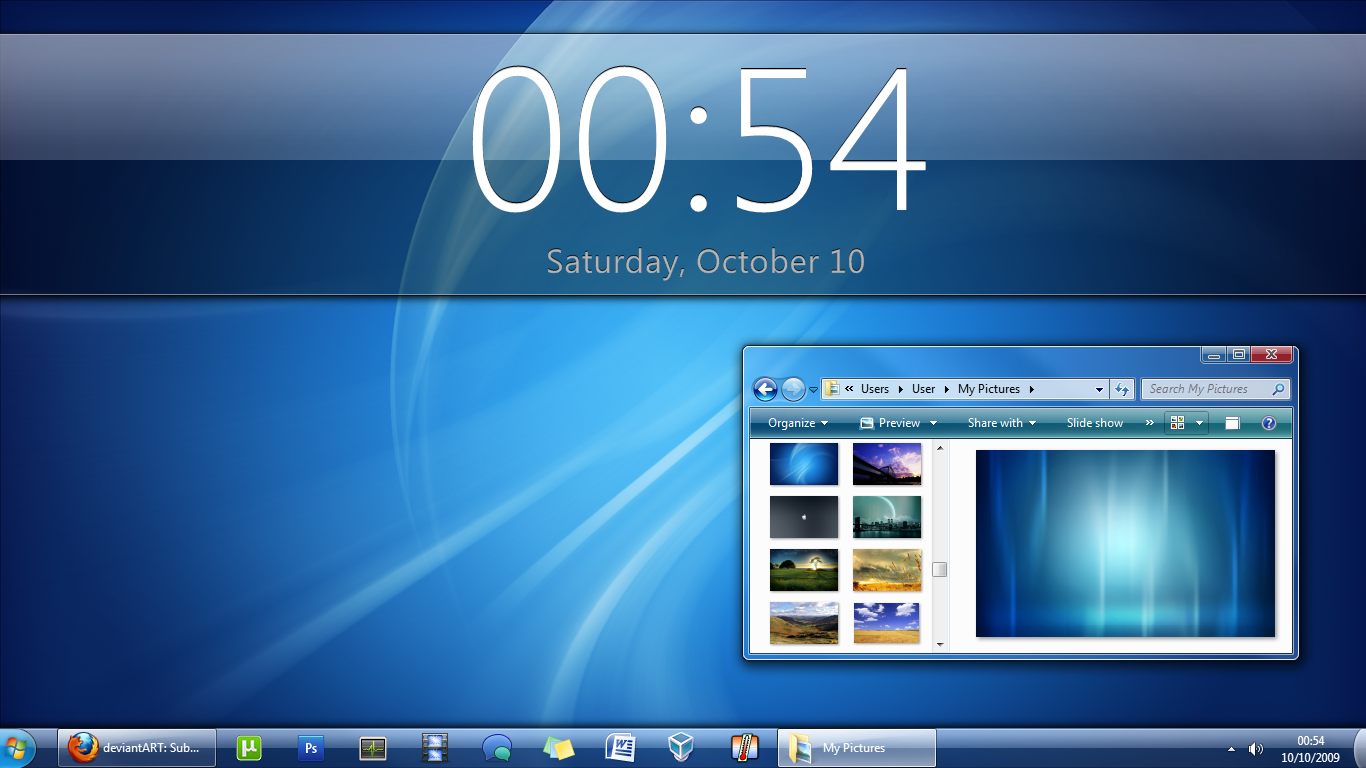Select the city skyline with planet thumbnail
The image size is (1366, 768).
tap(887, 517)
